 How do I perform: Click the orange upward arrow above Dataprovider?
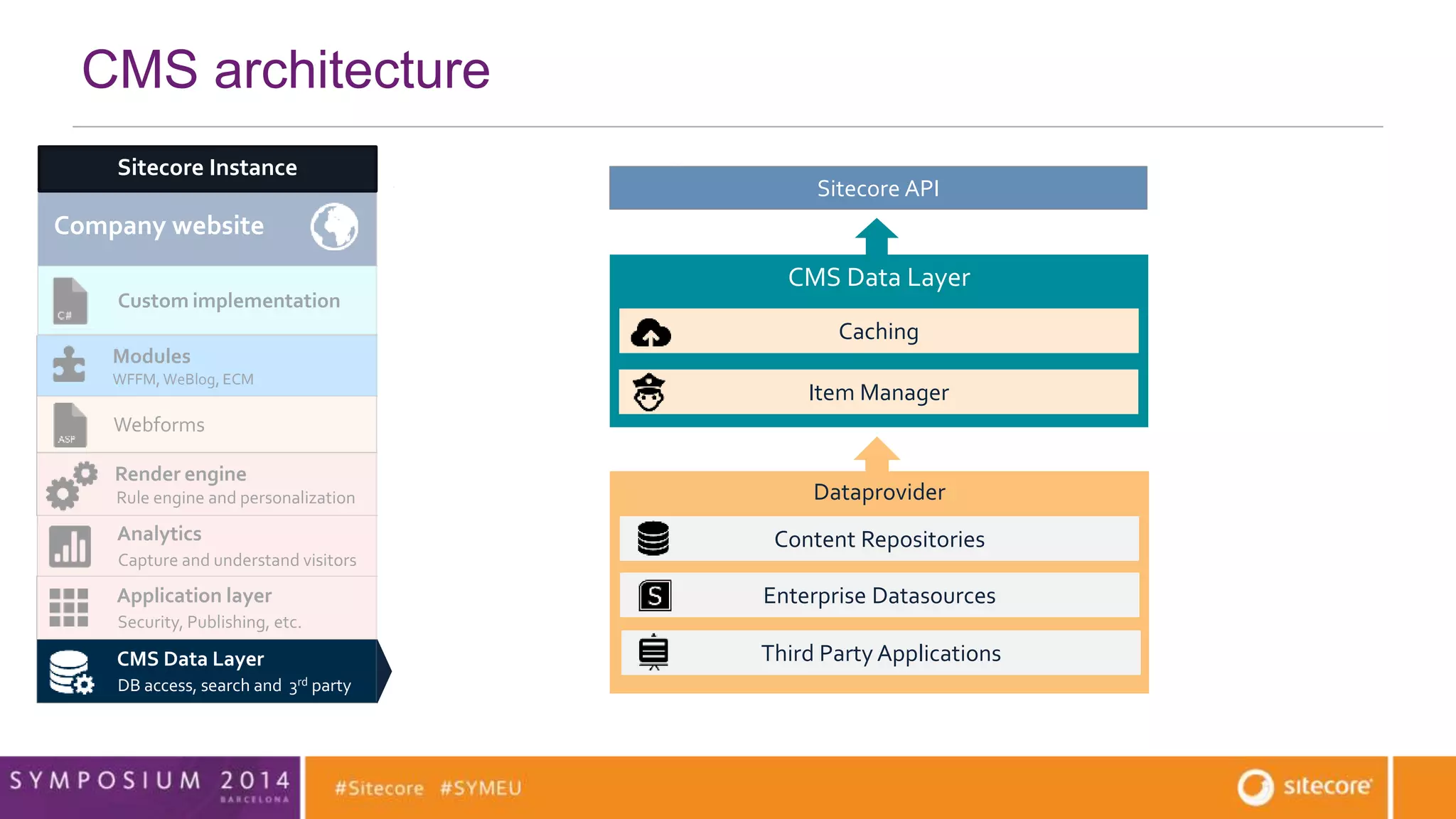point(877,454)
